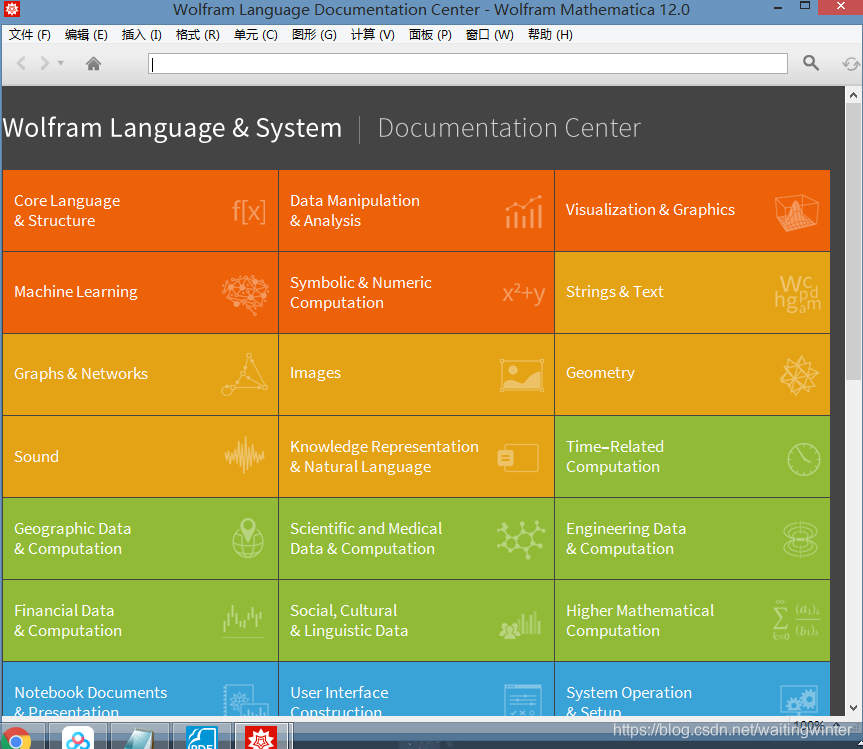Click the picture icon in Images tile

tap(522, 375)
